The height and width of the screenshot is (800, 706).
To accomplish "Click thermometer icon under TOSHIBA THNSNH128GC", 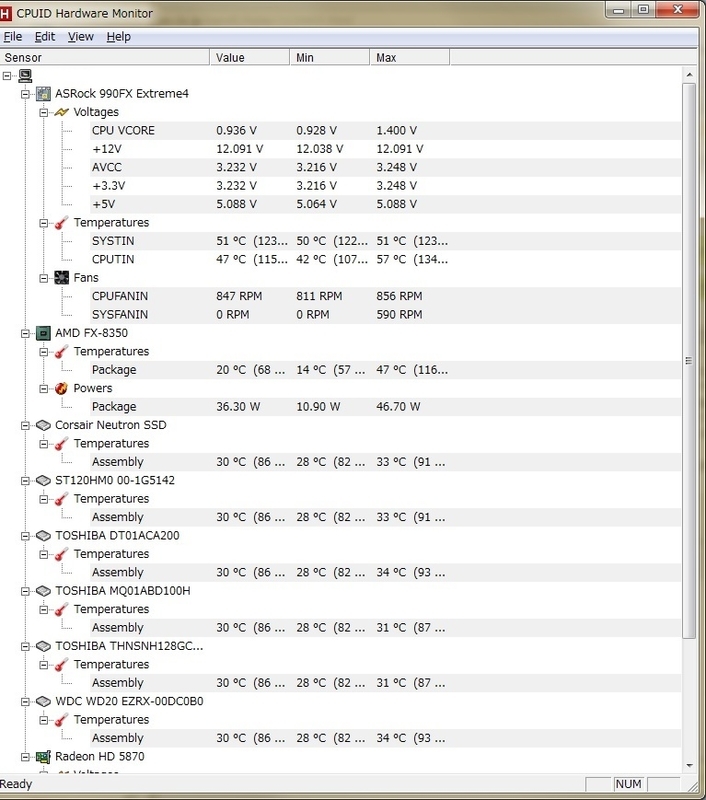I will pyautogui.click(x=61, y=665).
